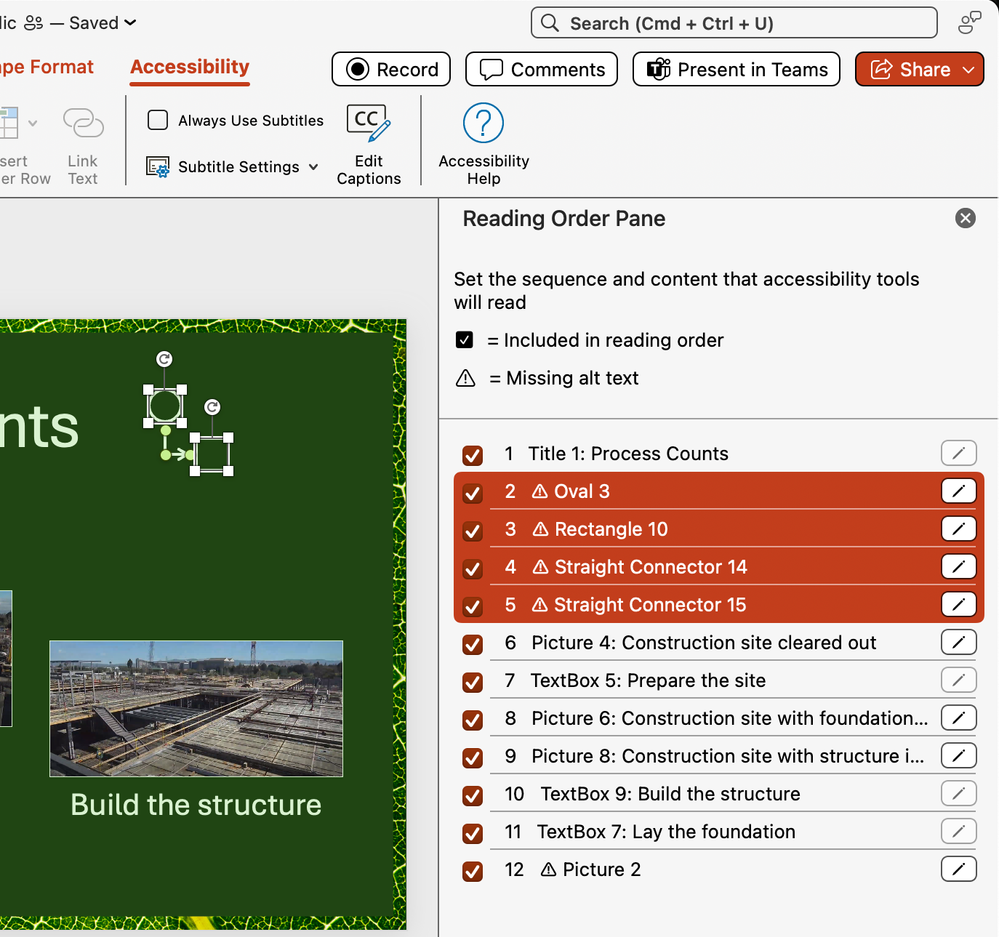Viewport: 999px width, 937px height.
Task: Uncheck Picture 4 in reading order
Action: click(x=471, y=645)
